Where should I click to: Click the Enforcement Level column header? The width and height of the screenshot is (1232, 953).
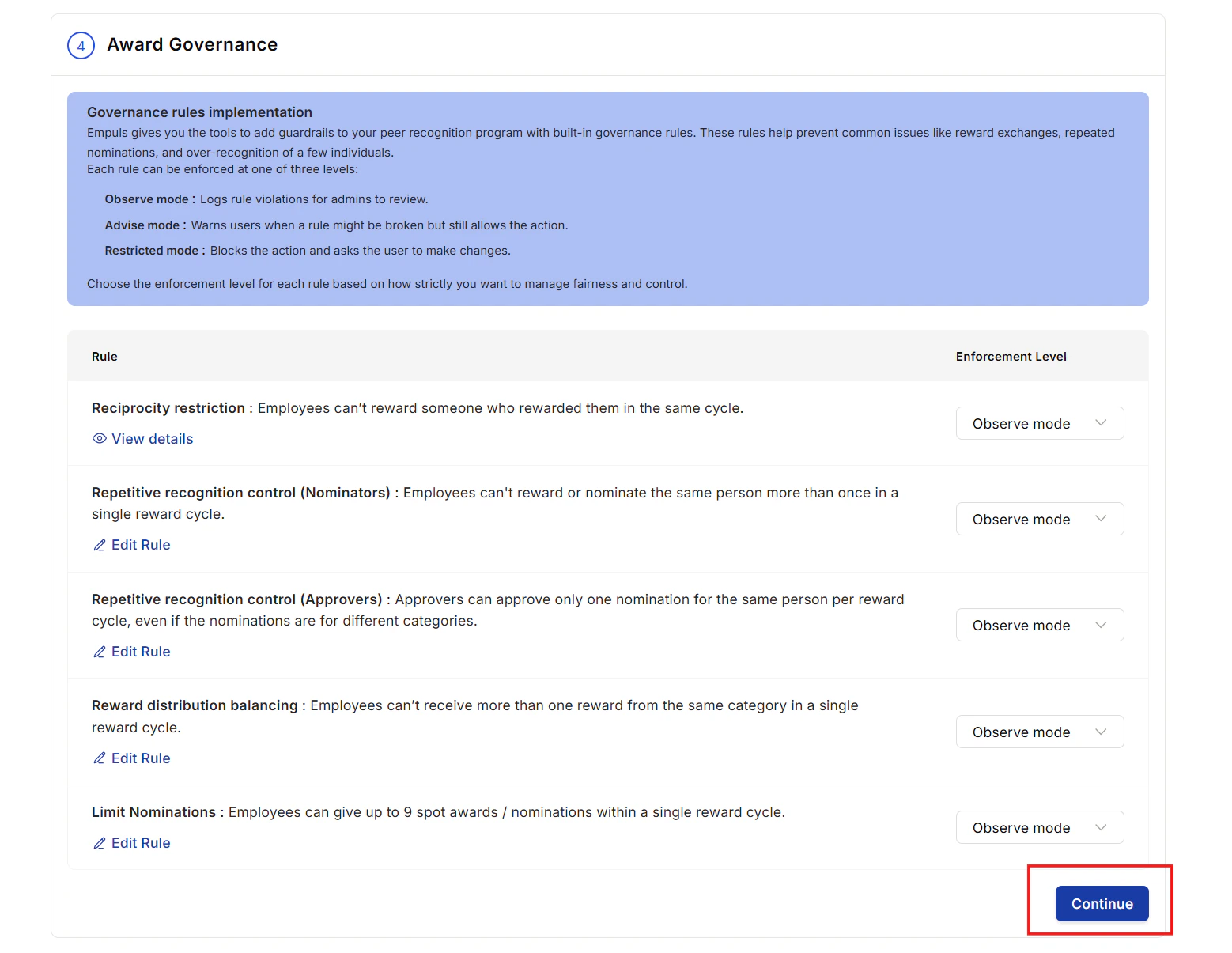coord(1011,357)
